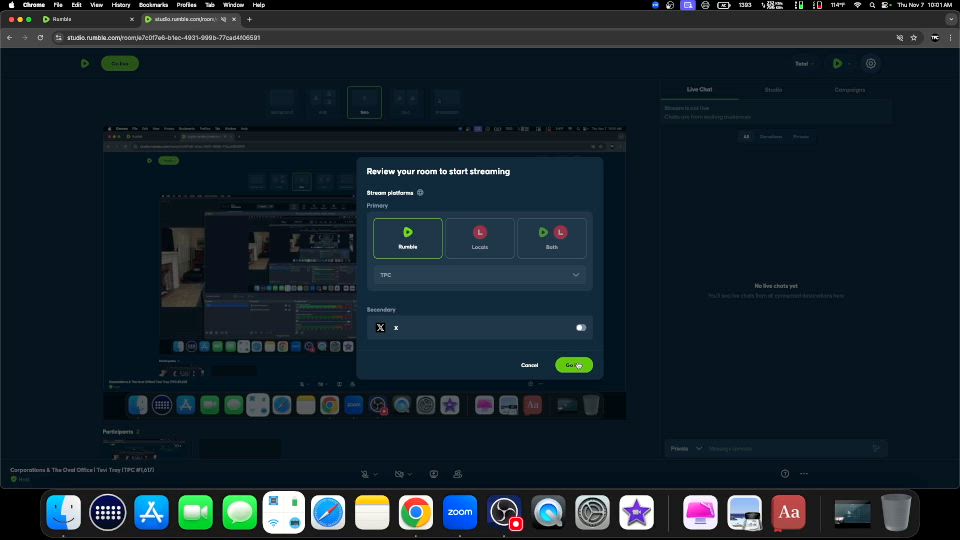Click the X logo icon in Secondary
This screenshot has width=960, height=540.
[x=380, y=328]
